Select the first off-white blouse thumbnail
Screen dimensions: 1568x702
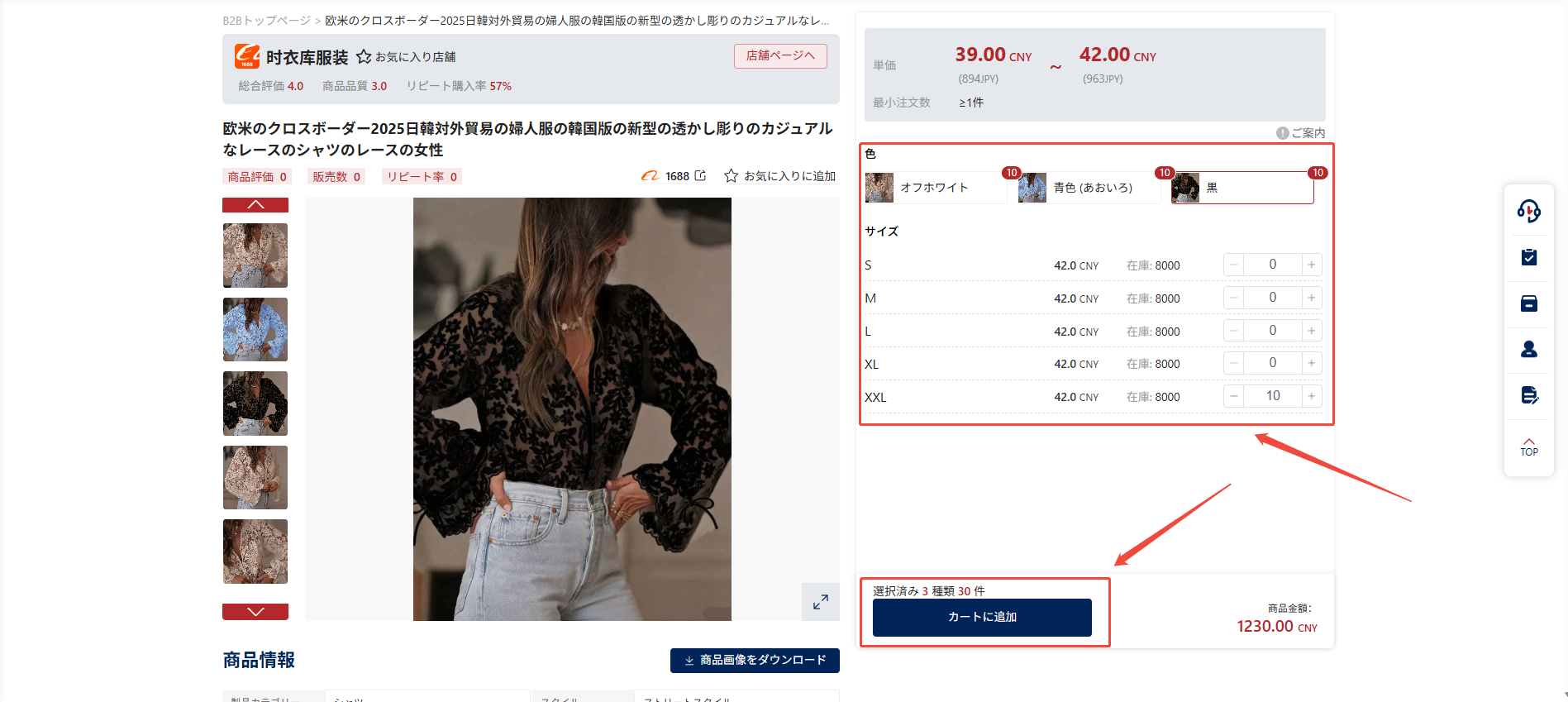pyautogui.click(x=255, y=255)
